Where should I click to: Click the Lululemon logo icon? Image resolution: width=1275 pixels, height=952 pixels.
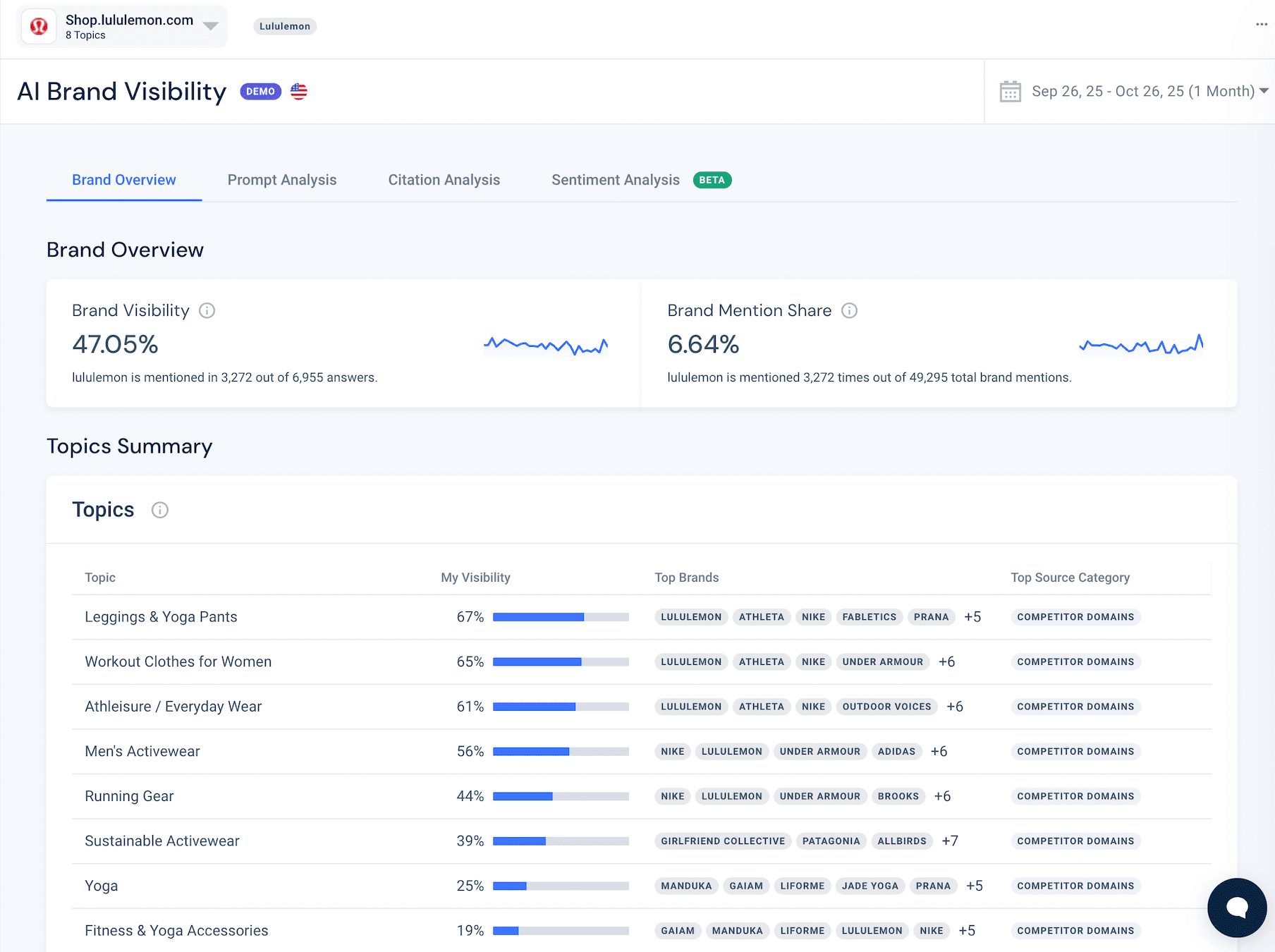pyautogui.click(x=38, y=26)
